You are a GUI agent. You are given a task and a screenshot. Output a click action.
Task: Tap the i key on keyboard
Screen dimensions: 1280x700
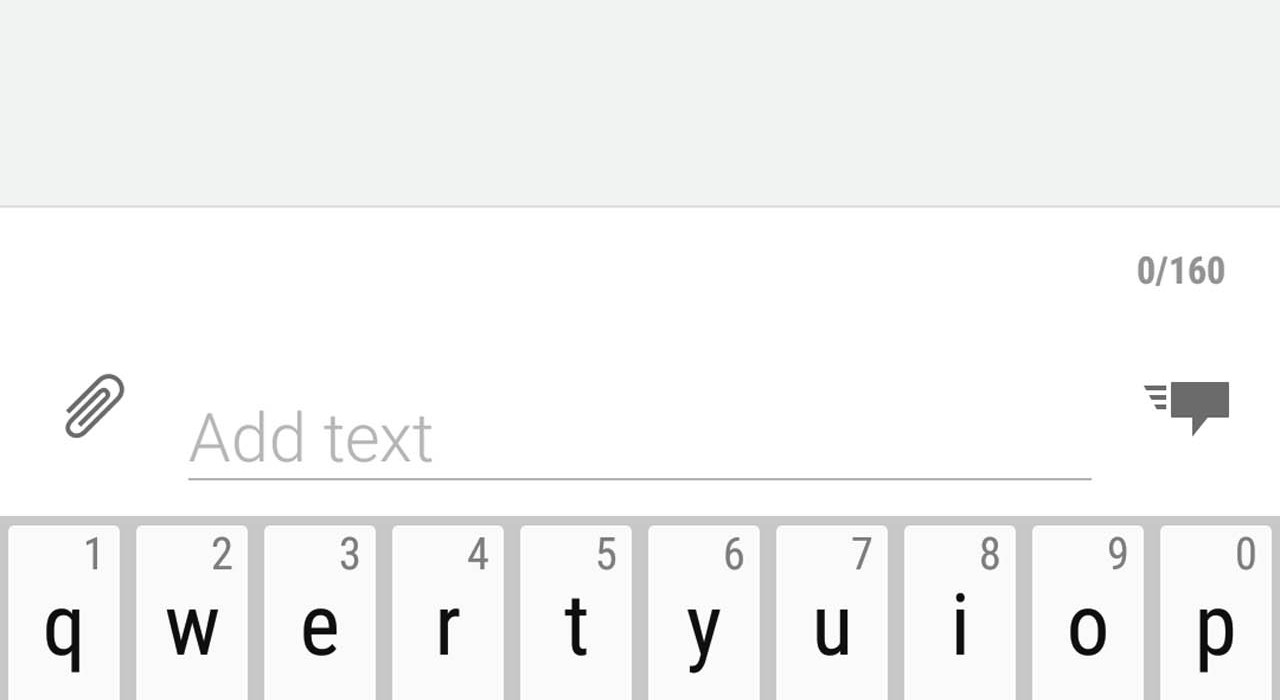point(960,612)
